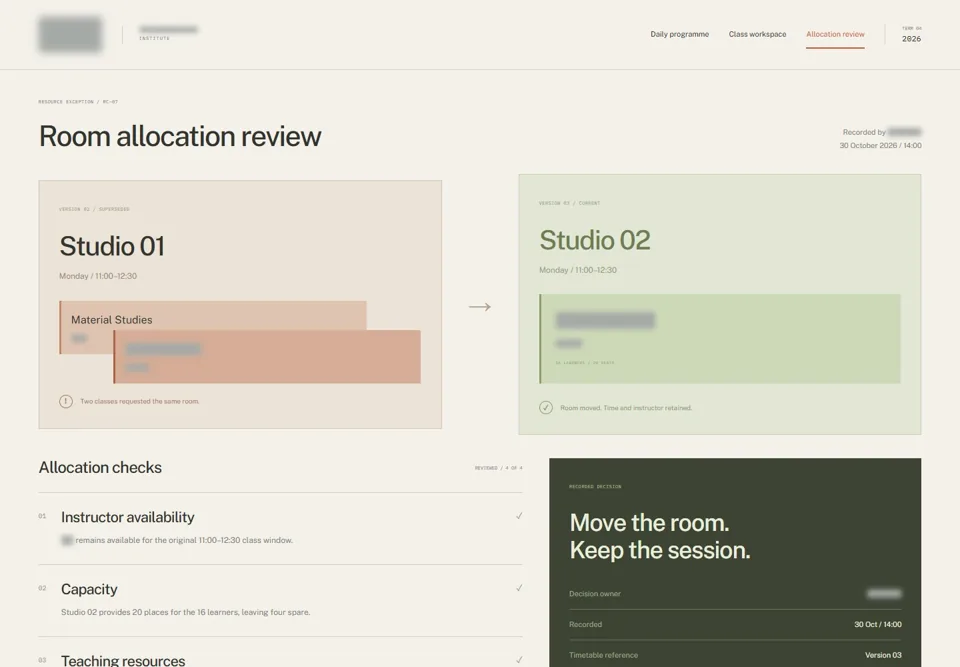Click 'Studio 02 provides 20 places' description

point(186,612)
